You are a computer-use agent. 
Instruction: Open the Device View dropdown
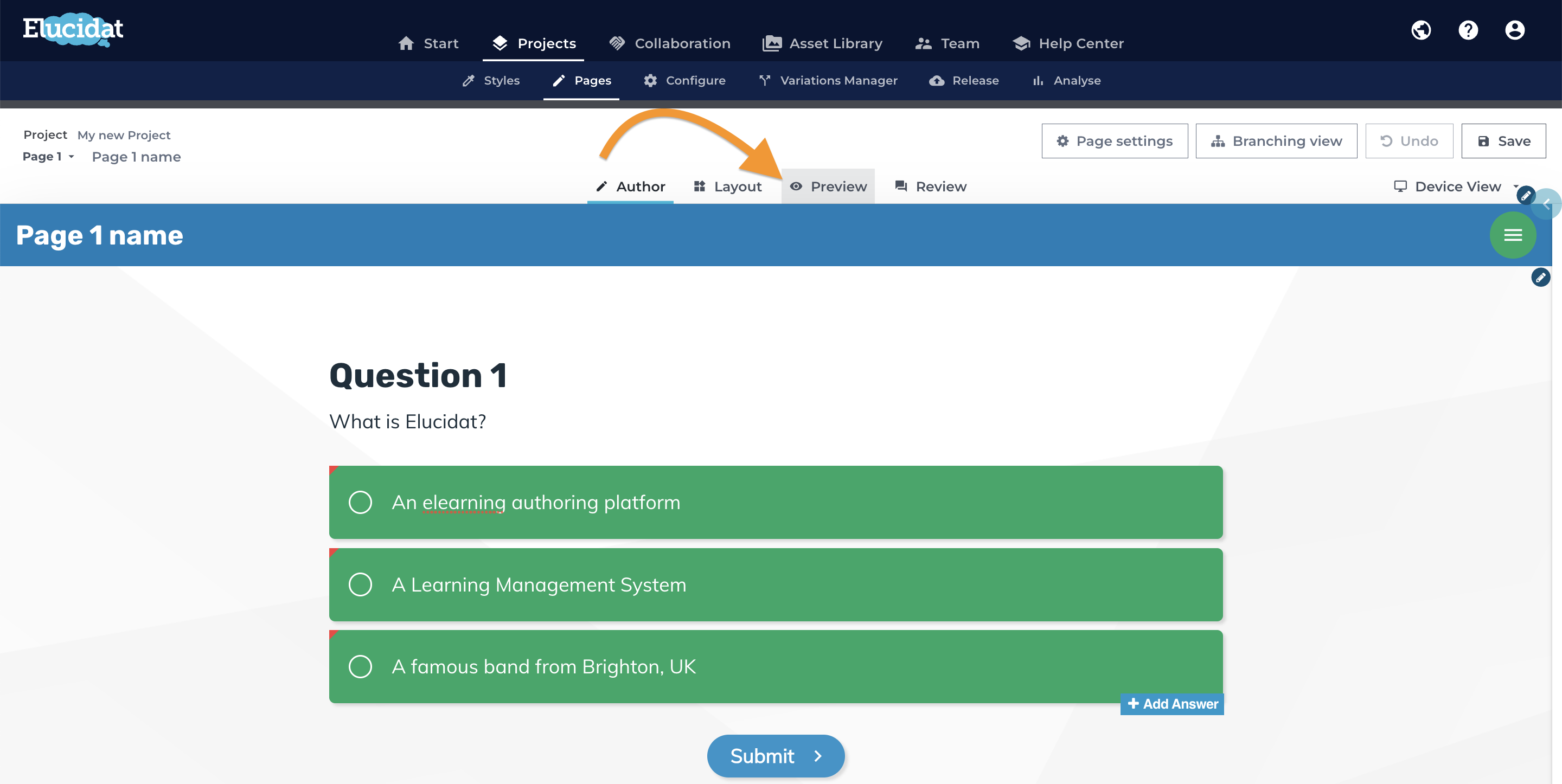(x=1456, y=186)
